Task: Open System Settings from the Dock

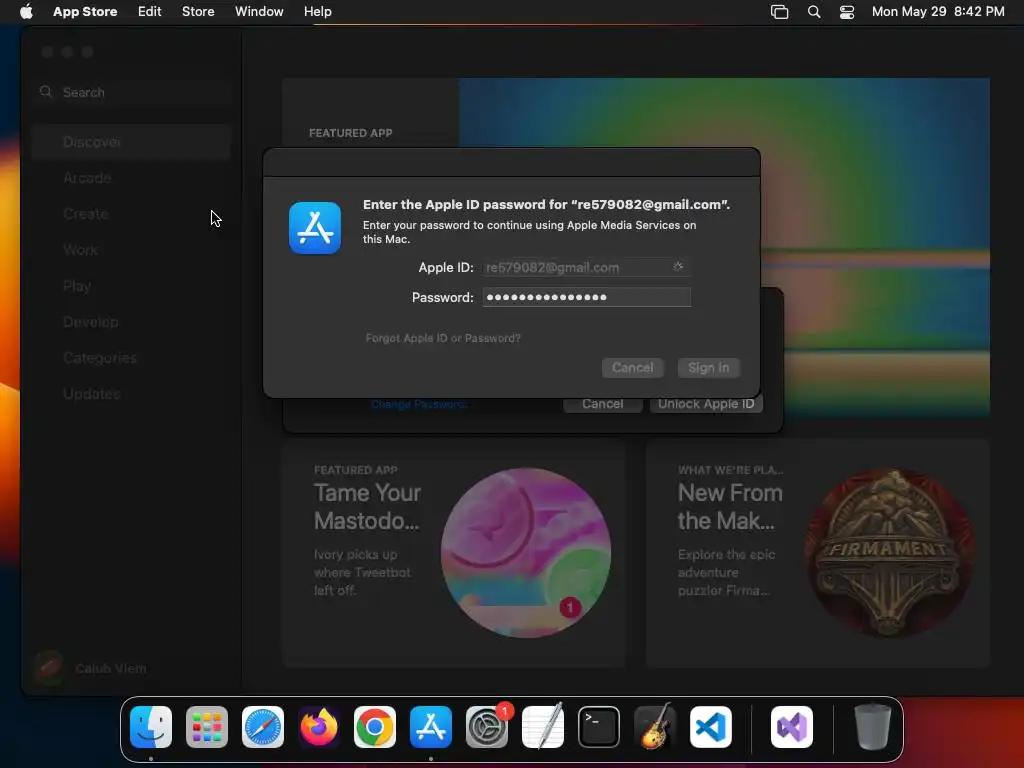Action: click(487, 727)
